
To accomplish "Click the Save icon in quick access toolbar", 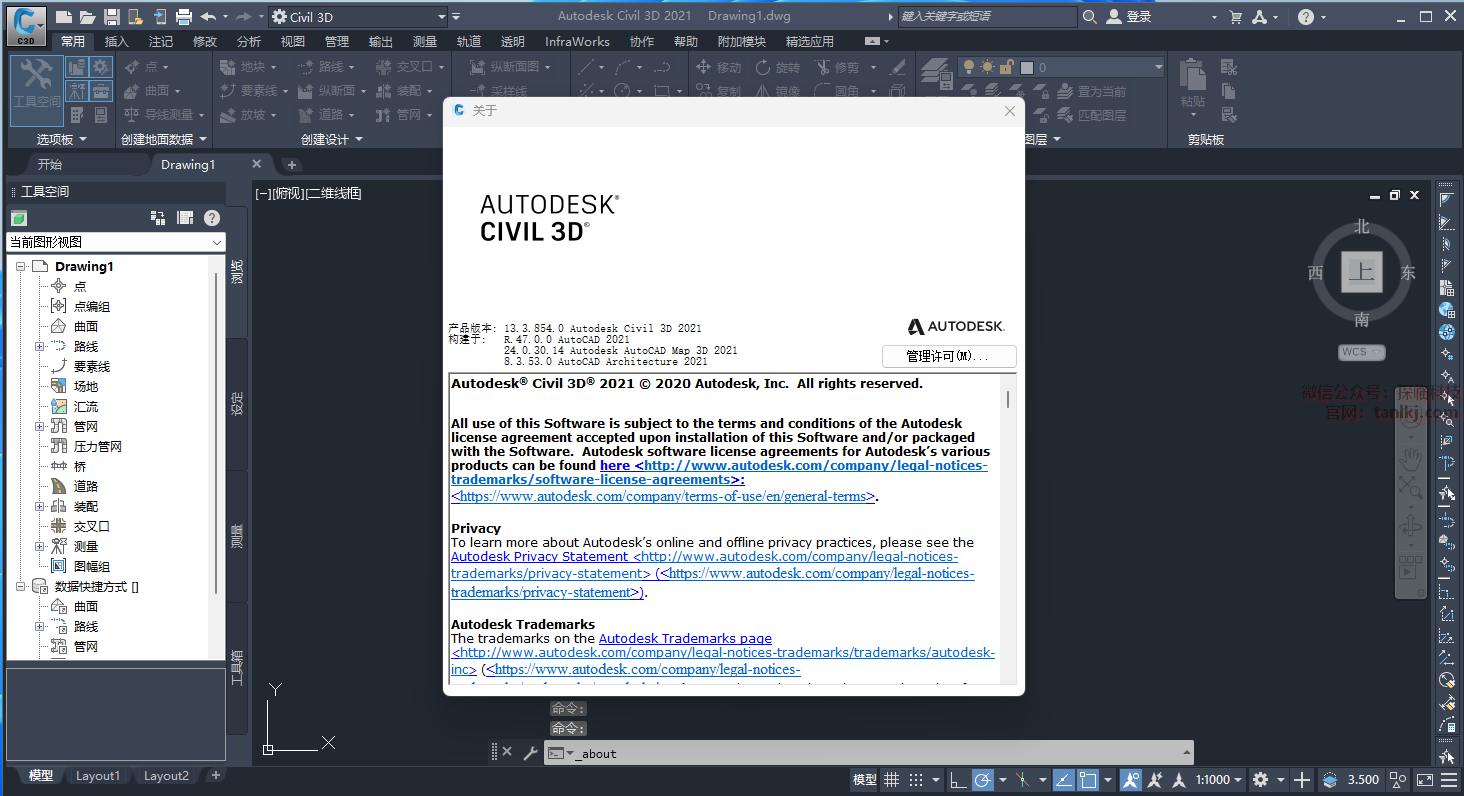I will click(x=112, y=17).
